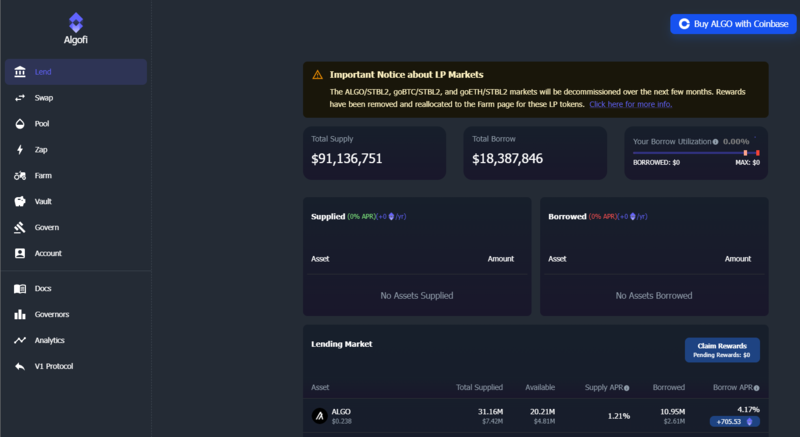
Task: Click the +705.53 rewards badge
Action: (734, 422)
